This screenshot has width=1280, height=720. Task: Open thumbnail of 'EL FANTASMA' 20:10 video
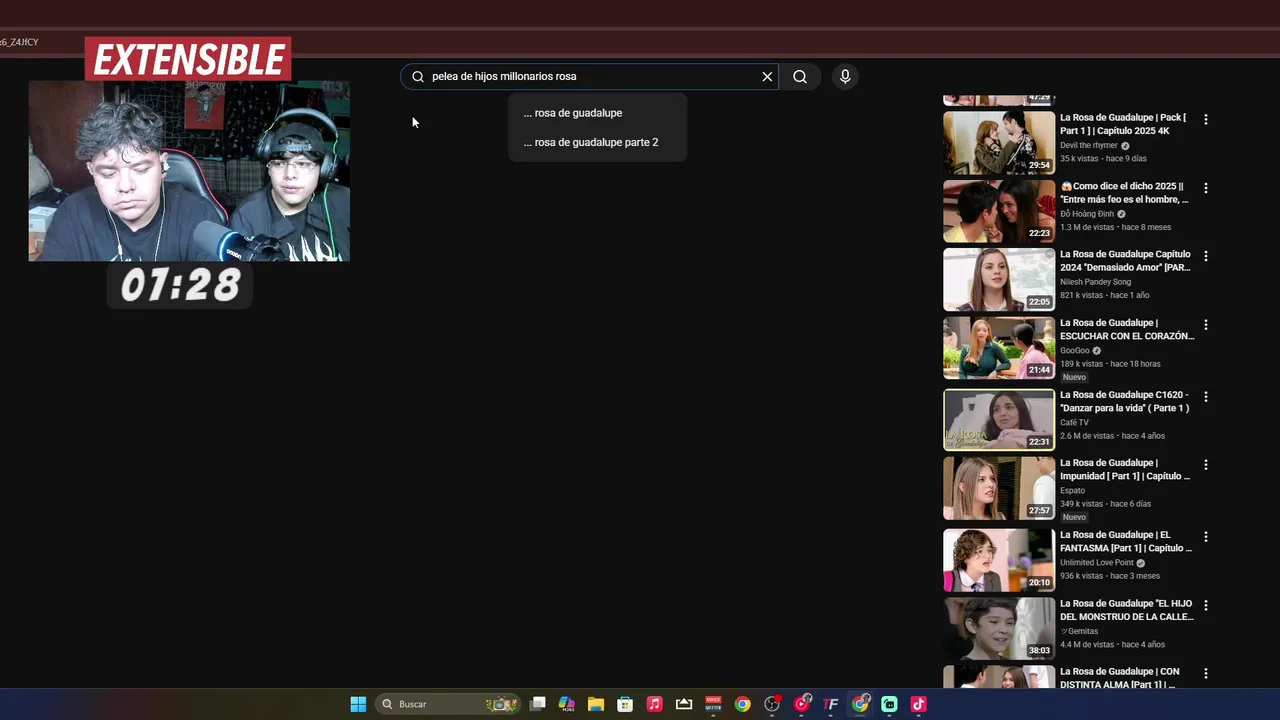(x=999, y=560)
